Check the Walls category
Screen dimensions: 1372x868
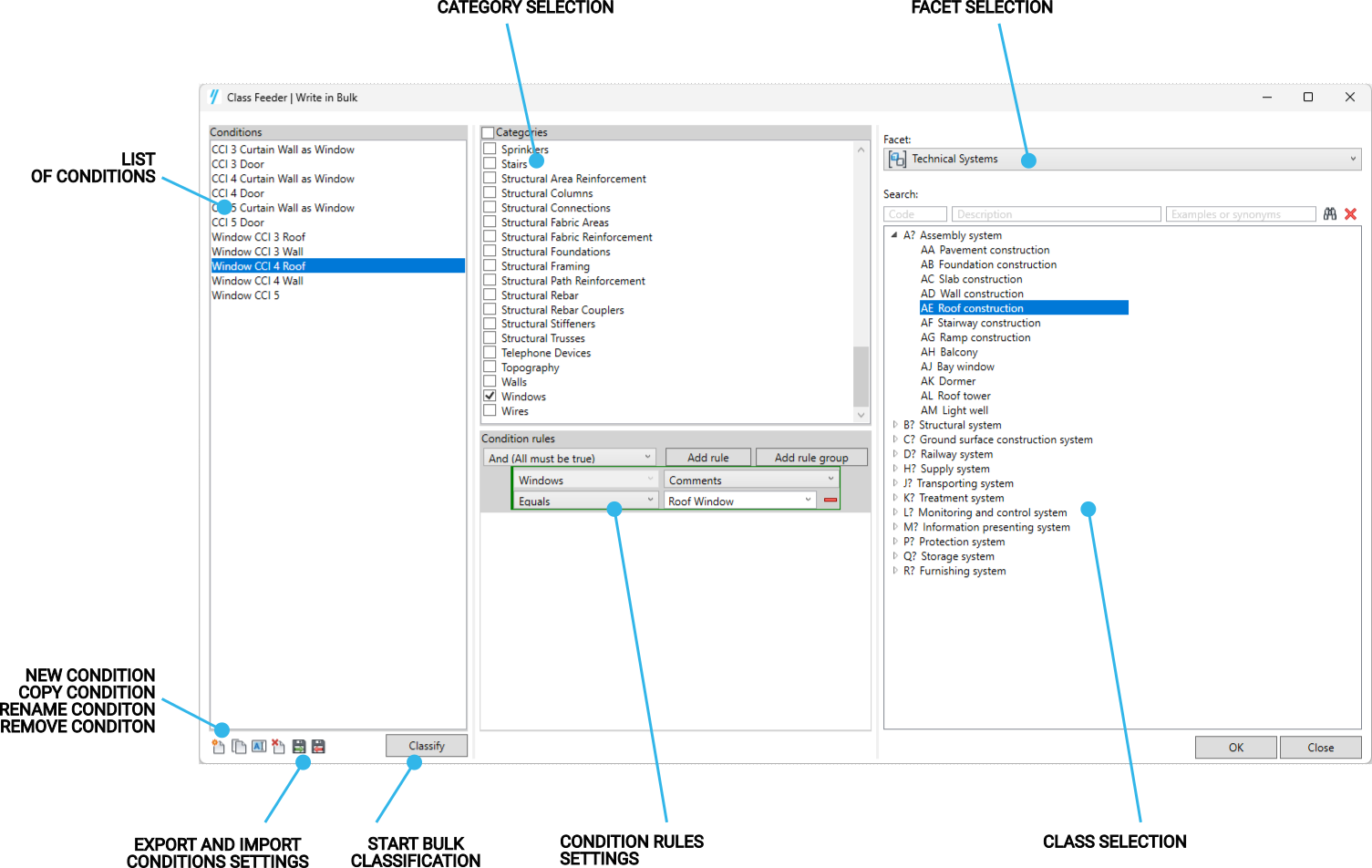coord(490,382)
